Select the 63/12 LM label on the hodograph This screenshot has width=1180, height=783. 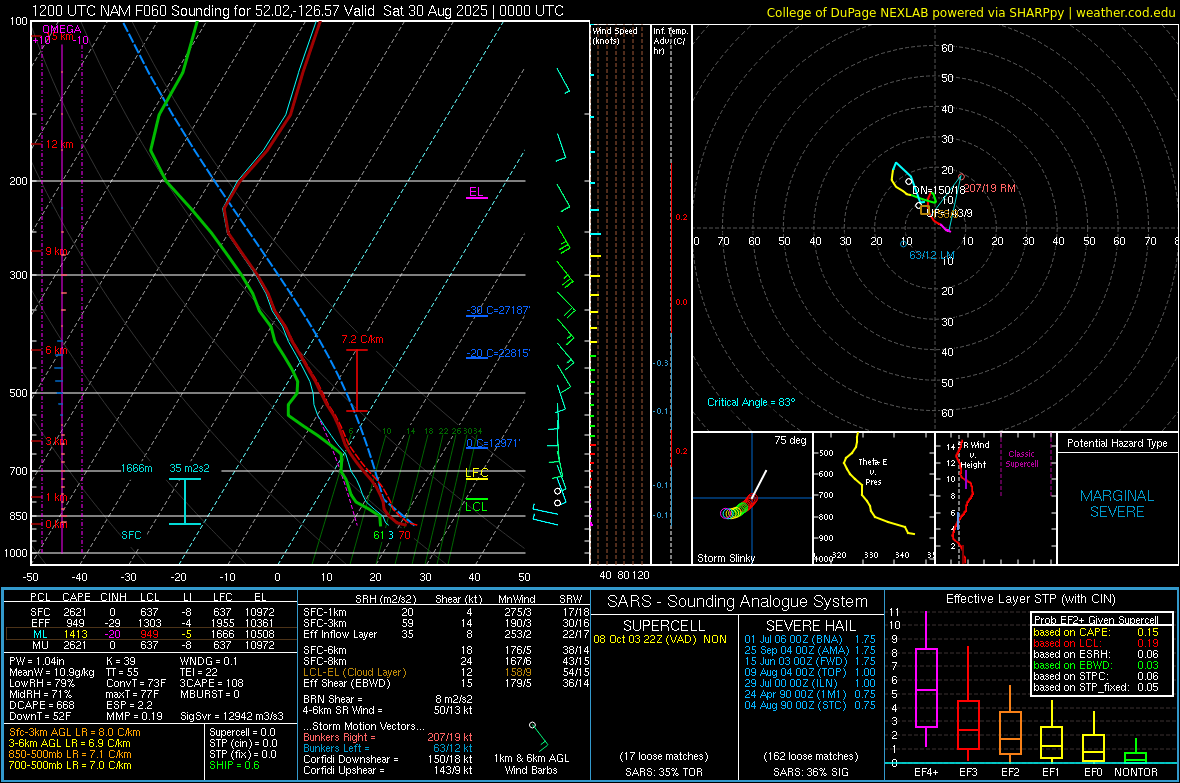click(932, 254)
